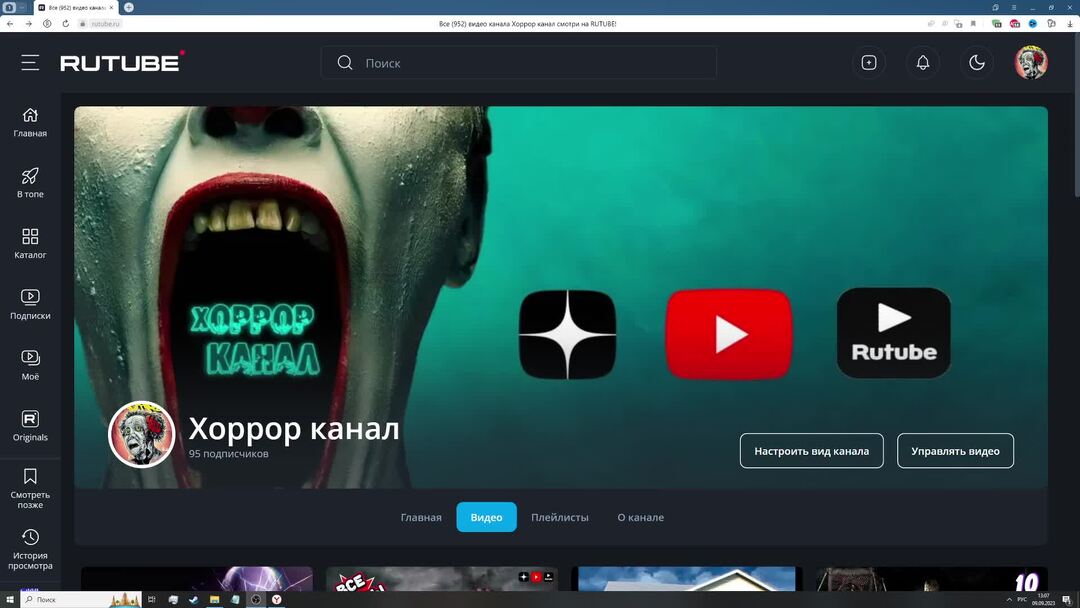The image size is (1080, 608).
Task: Open the video thumbnail with the lightning
Action: [x=197, y=578]
